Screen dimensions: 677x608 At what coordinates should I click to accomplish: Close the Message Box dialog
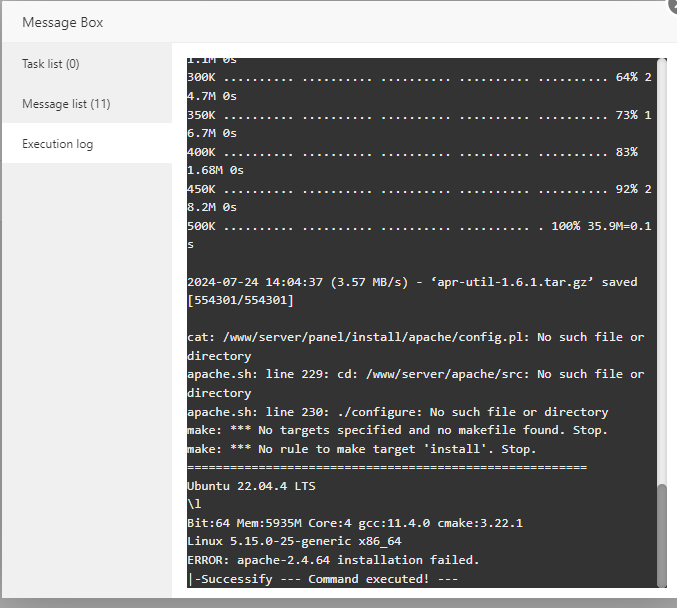[x=672, y=3]
